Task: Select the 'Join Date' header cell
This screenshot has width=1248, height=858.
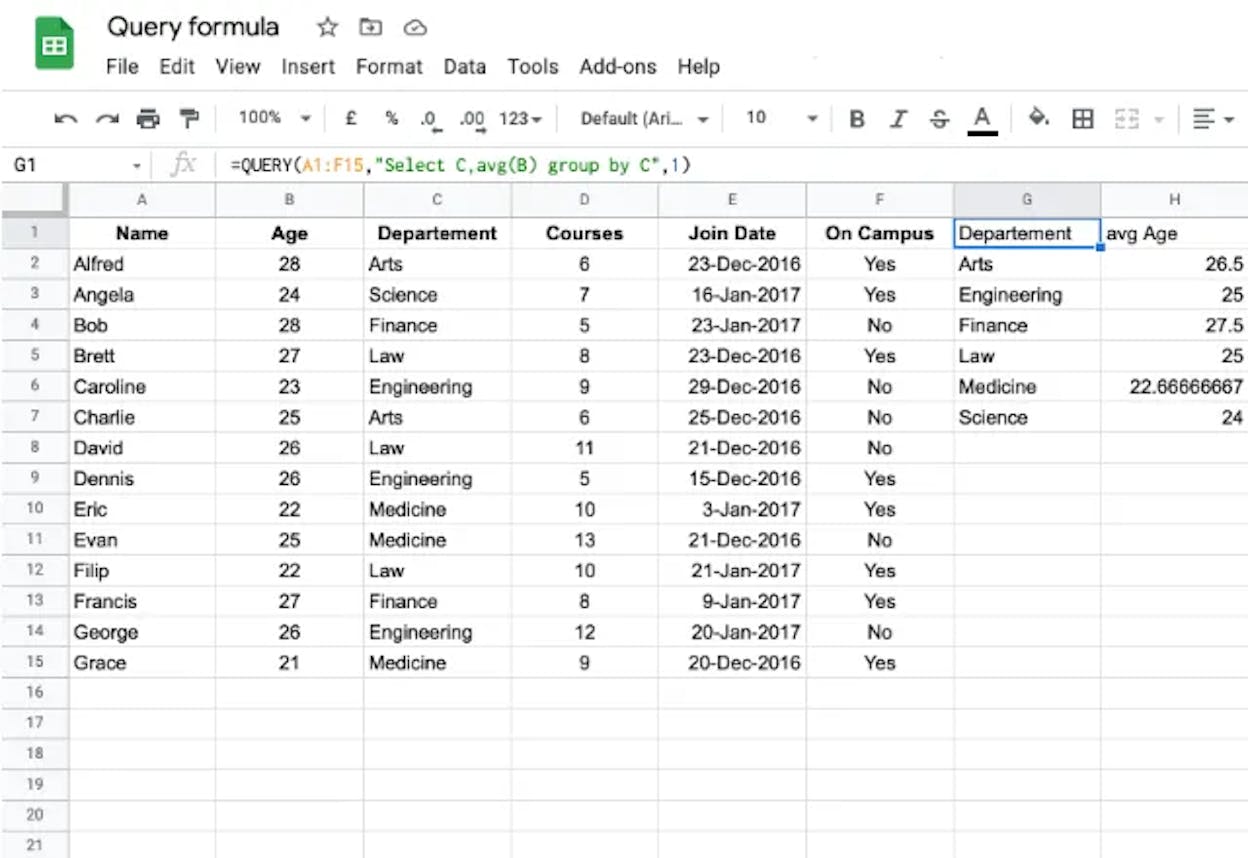Action: point(732,233)
